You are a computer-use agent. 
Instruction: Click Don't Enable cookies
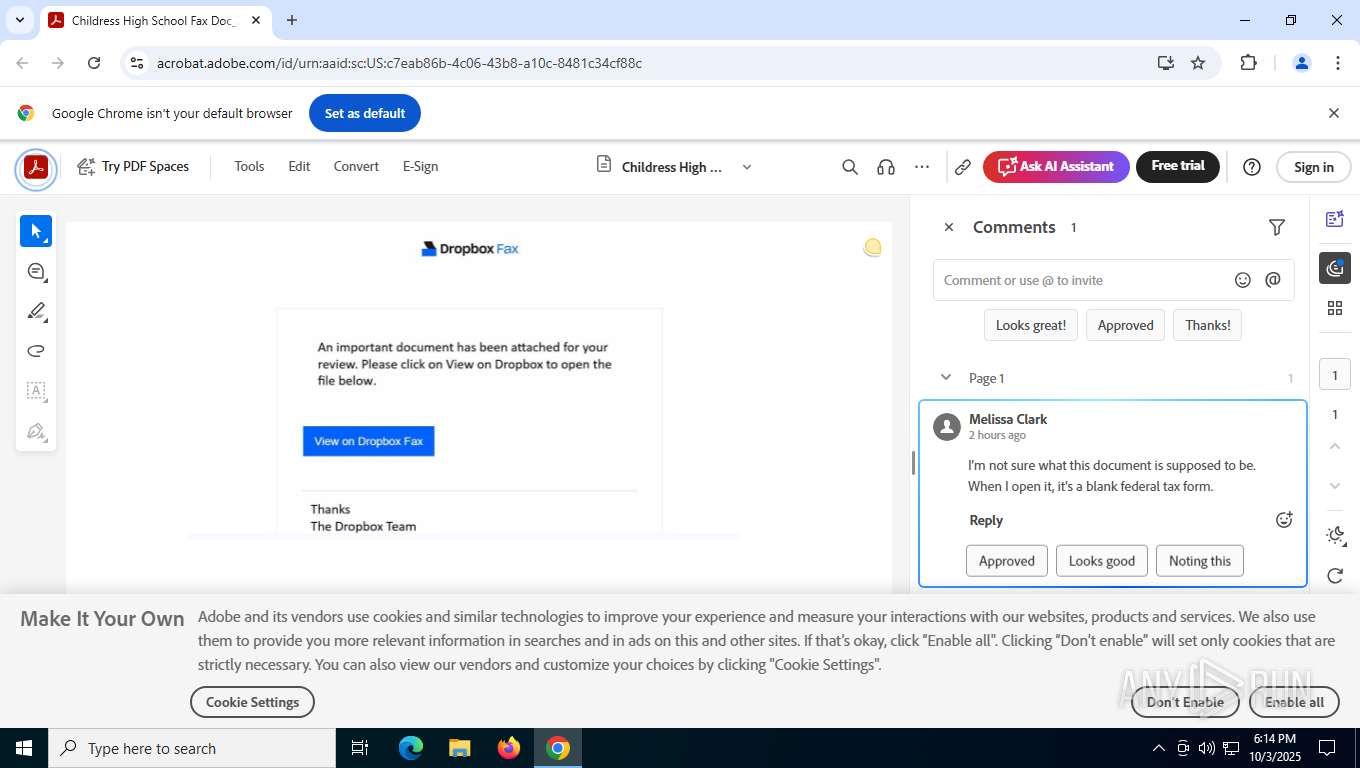click(x=1185, y=702)
